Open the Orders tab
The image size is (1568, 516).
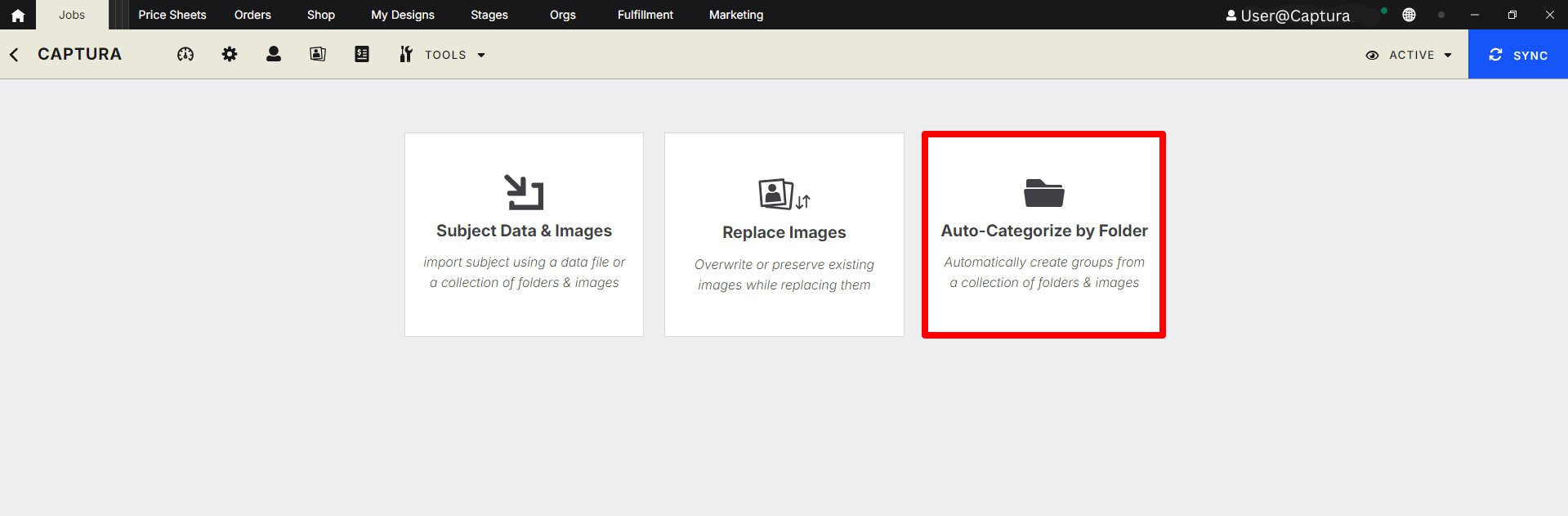(x=252, y=15)
